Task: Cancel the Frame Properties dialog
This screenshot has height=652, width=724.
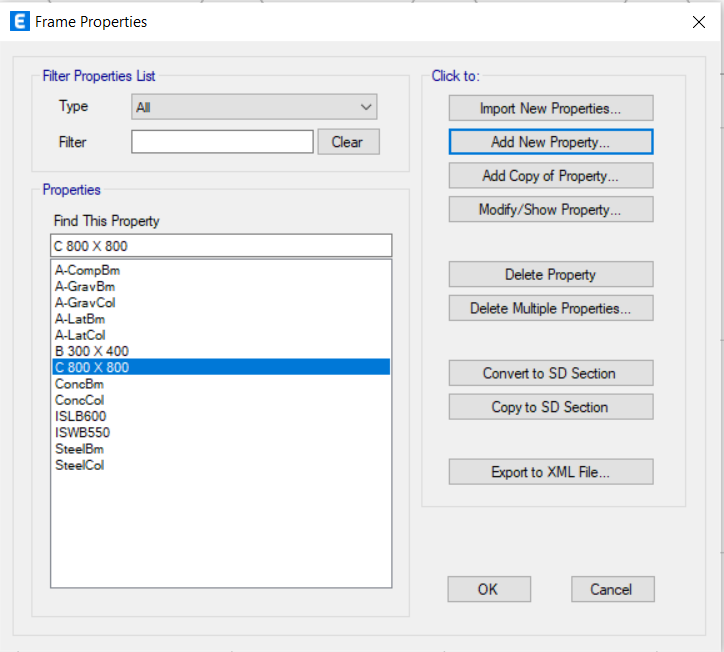Action: 613,589
